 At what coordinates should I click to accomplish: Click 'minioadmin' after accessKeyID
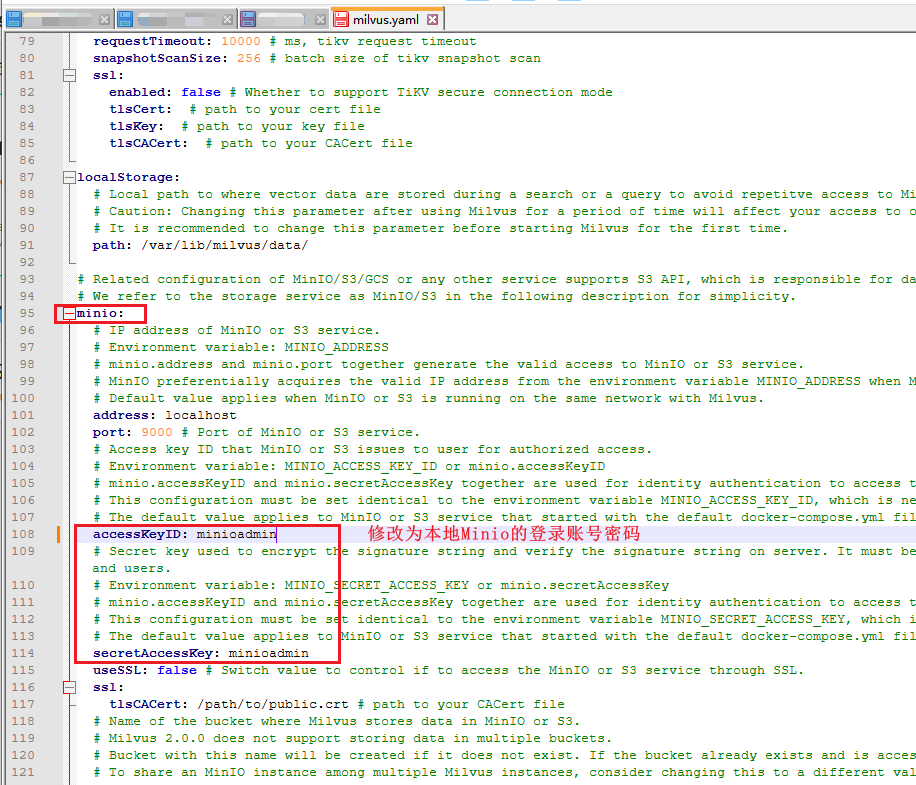click(x=237, y=534)
